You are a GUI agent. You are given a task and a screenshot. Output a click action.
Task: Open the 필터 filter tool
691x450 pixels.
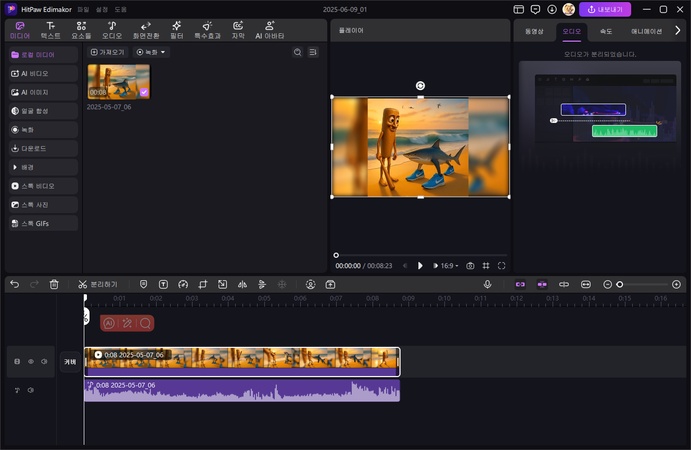(176, 30)
